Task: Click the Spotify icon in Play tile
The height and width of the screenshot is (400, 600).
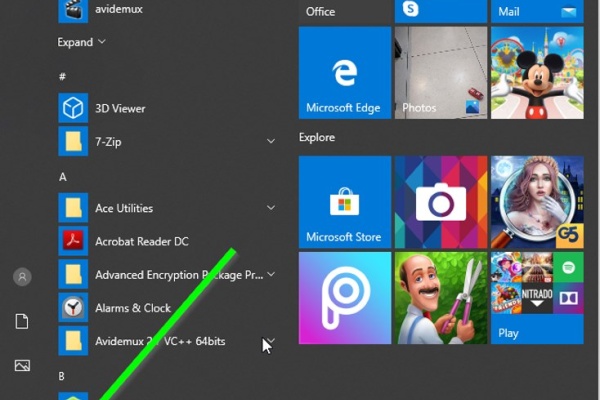Action: pyautogui.click(x=568, y=267)
